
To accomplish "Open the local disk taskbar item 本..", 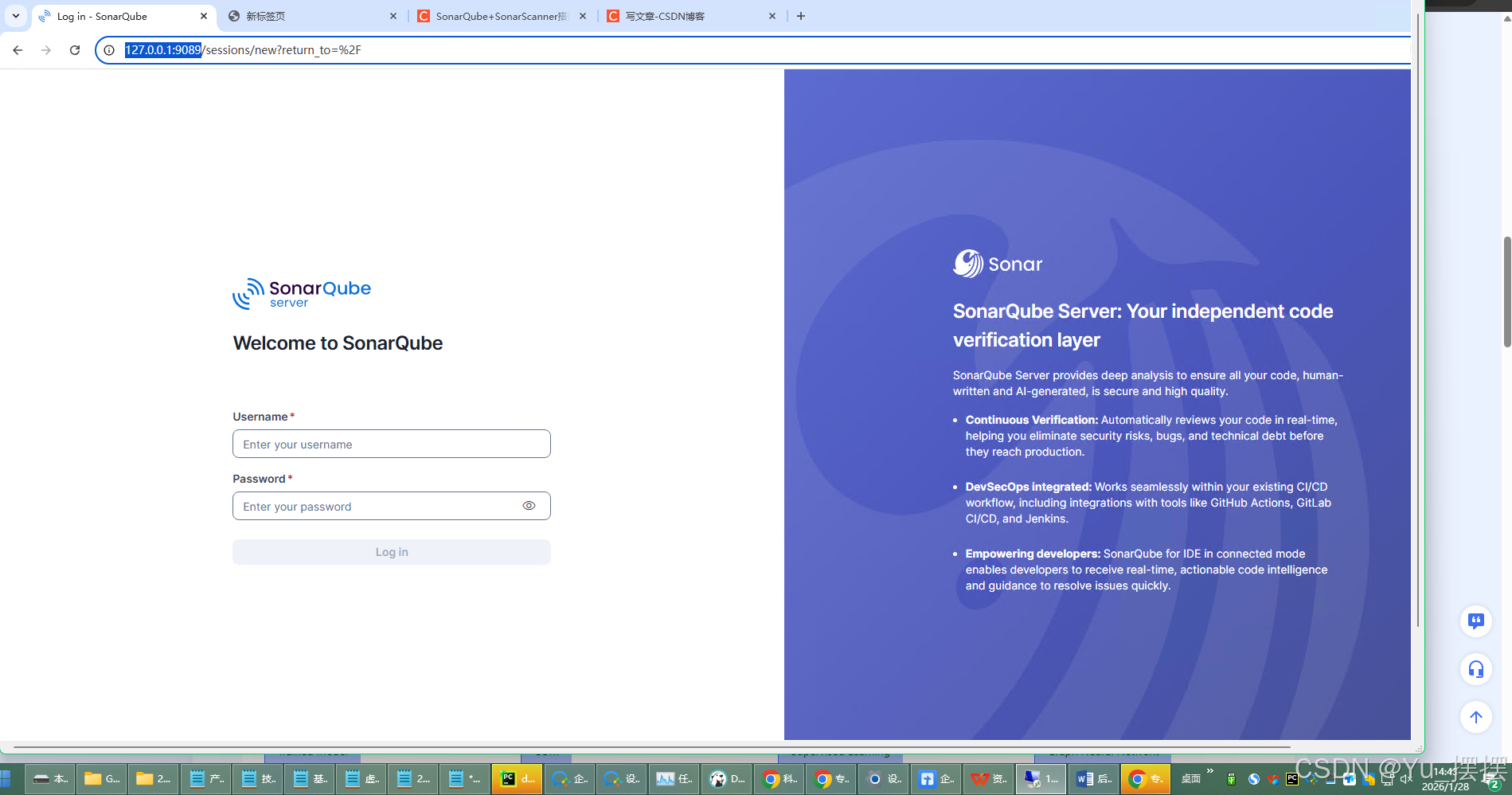I will click(x=50, y=778).
